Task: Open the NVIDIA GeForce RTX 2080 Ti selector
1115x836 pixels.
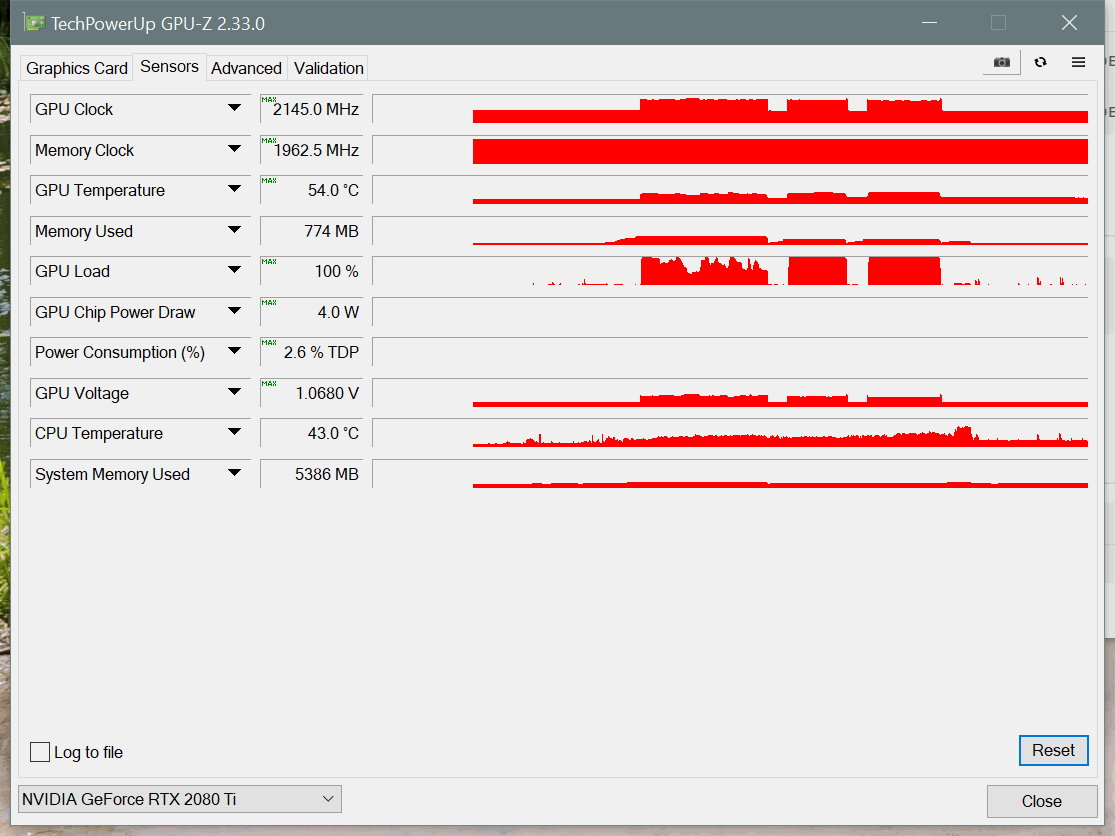Action: click(179, 799)
